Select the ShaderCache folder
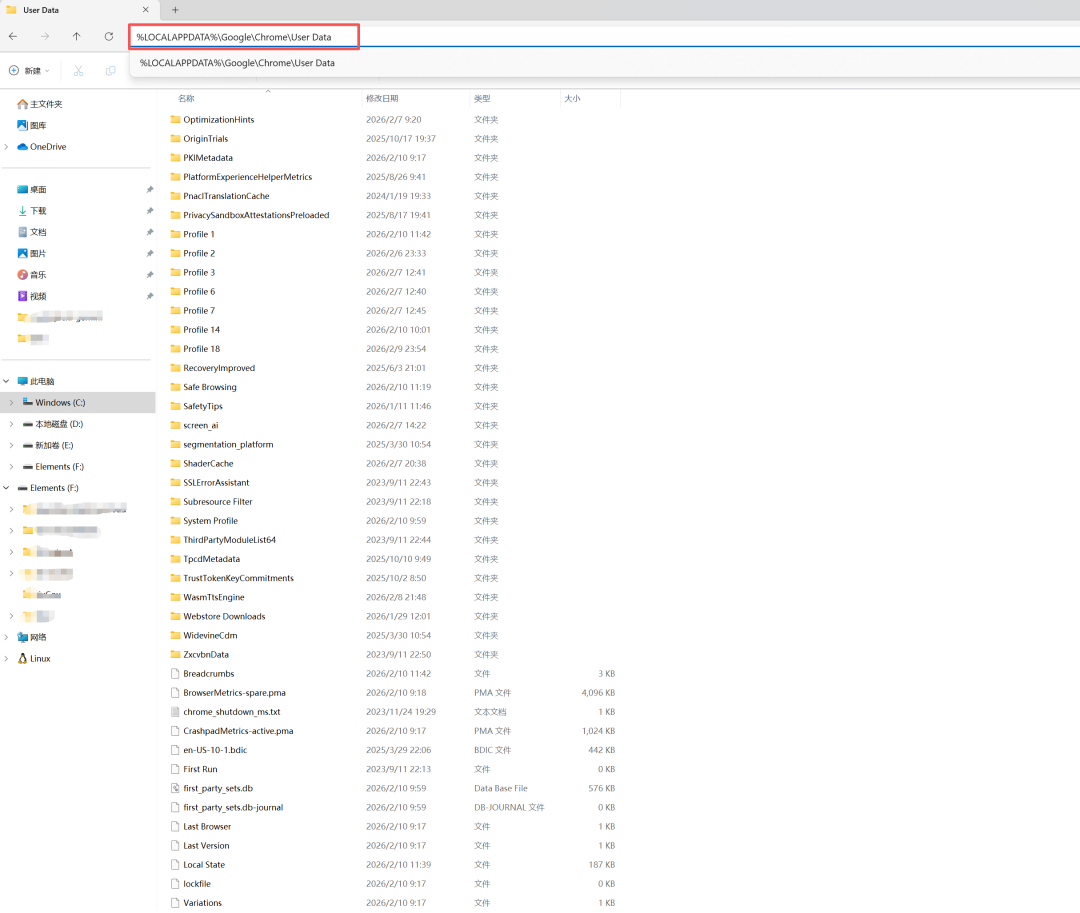The image size is (1080, 913). pyautogui.click(x=209, y=463)
